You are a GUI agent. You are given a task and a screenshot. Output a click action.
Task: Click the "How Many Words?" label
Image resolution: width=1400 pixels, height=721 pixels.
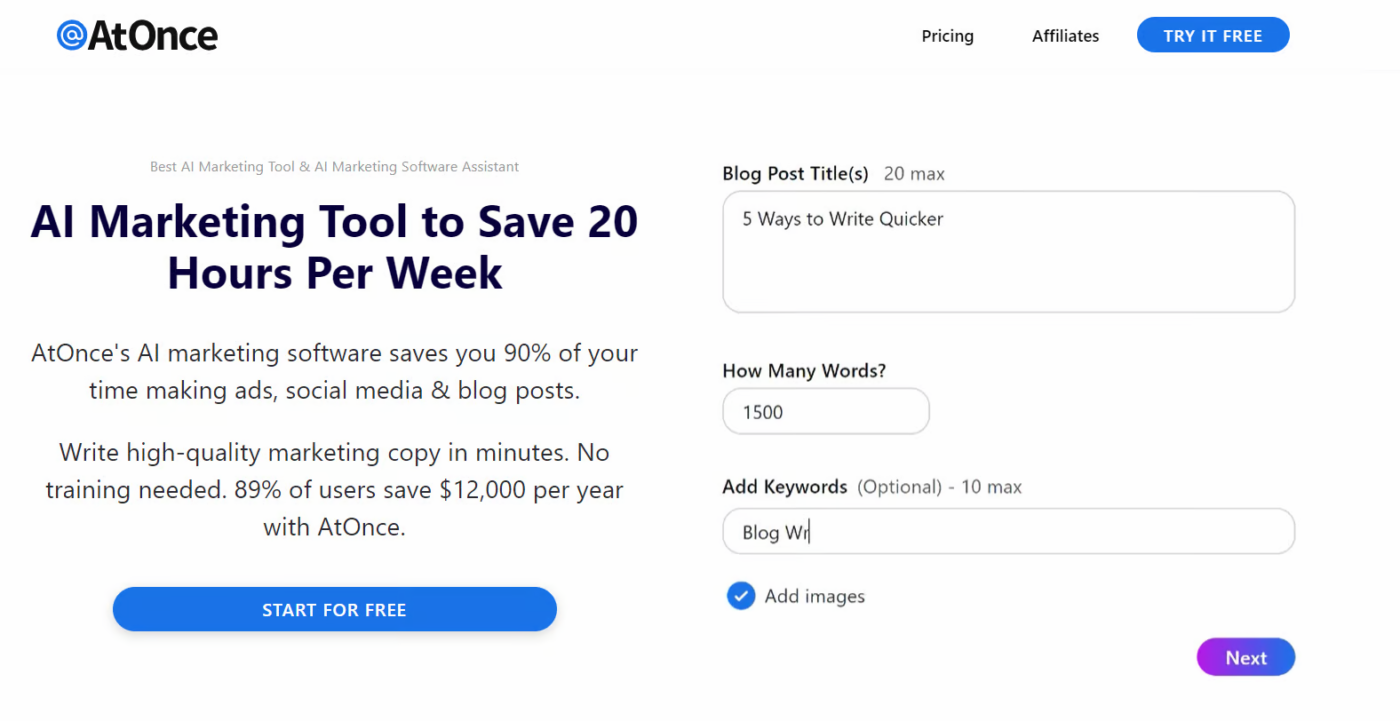[x=804, y=370]
